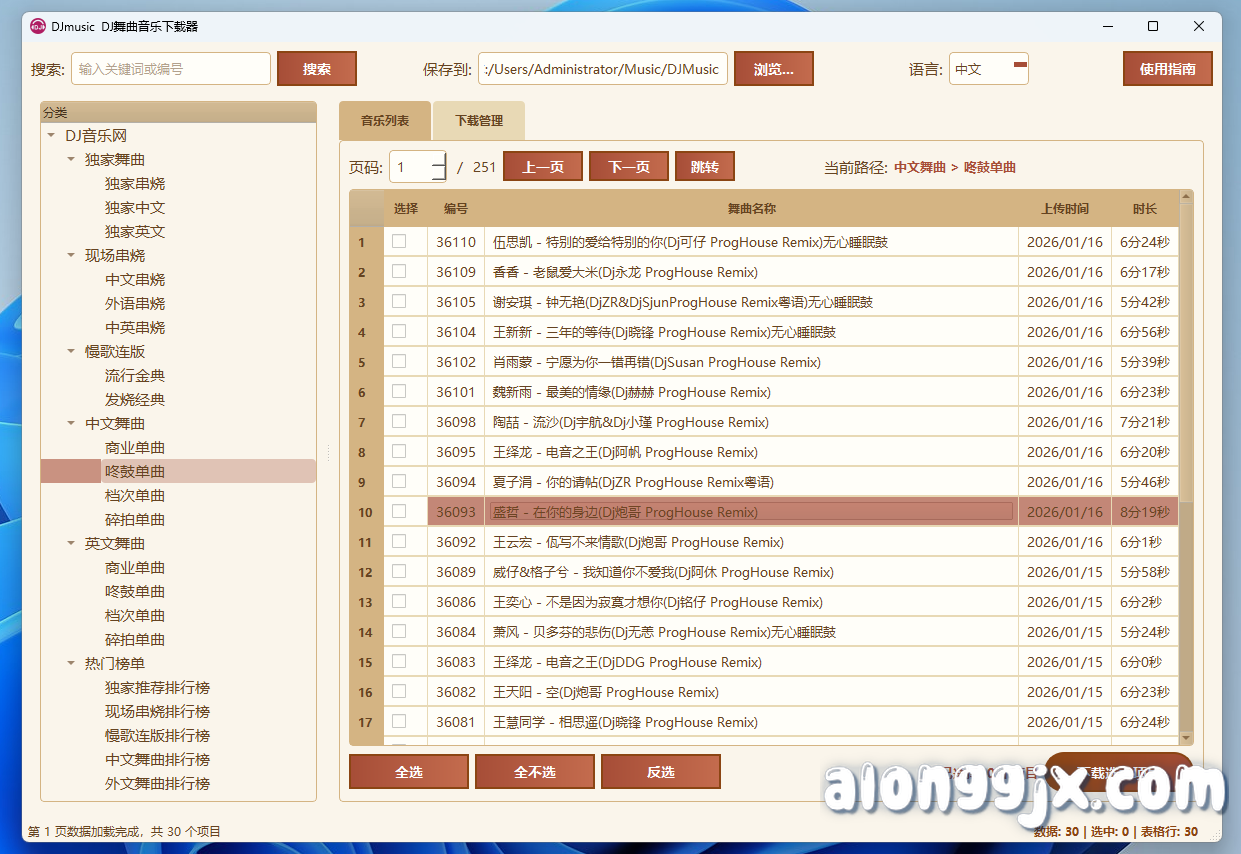This screenshot has width=1241, height=854.
Task: Open the 浏览... folder browse dialog
Action: pyautogui.click(x=774, y=68)
